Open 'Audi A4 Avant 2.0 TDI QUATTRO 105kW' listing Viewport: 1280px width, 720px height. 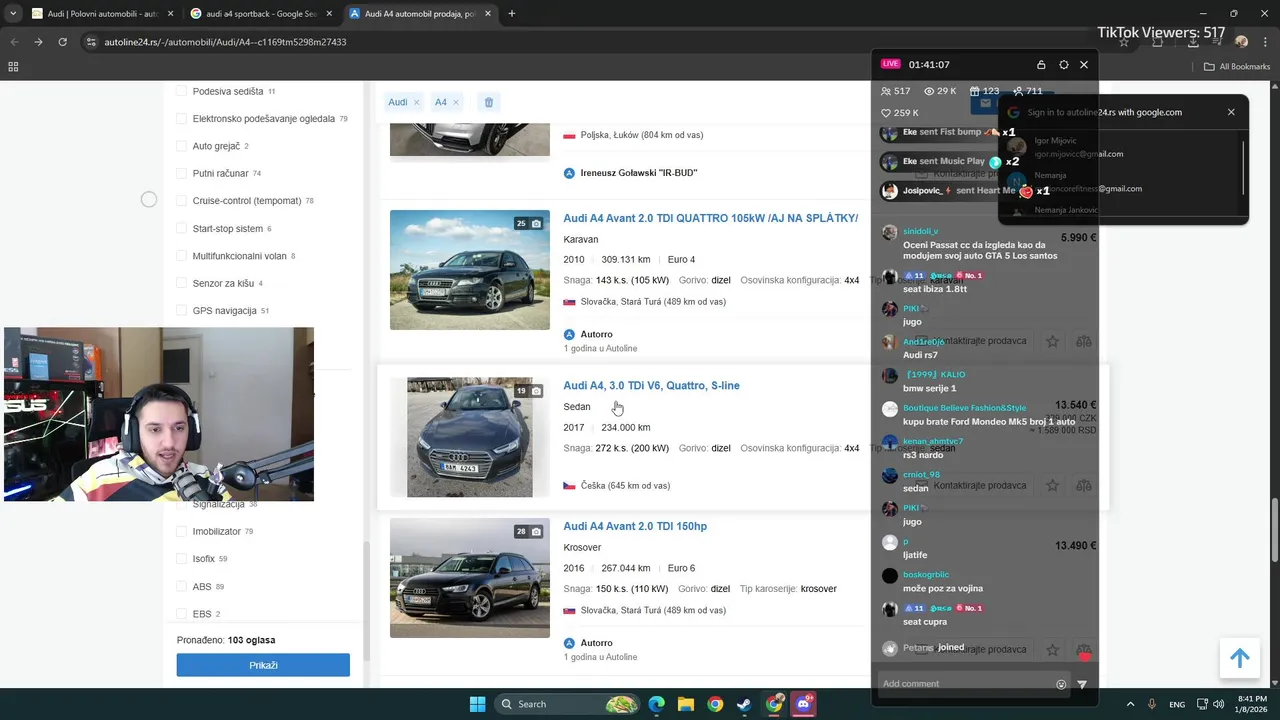tap(710, 218)
